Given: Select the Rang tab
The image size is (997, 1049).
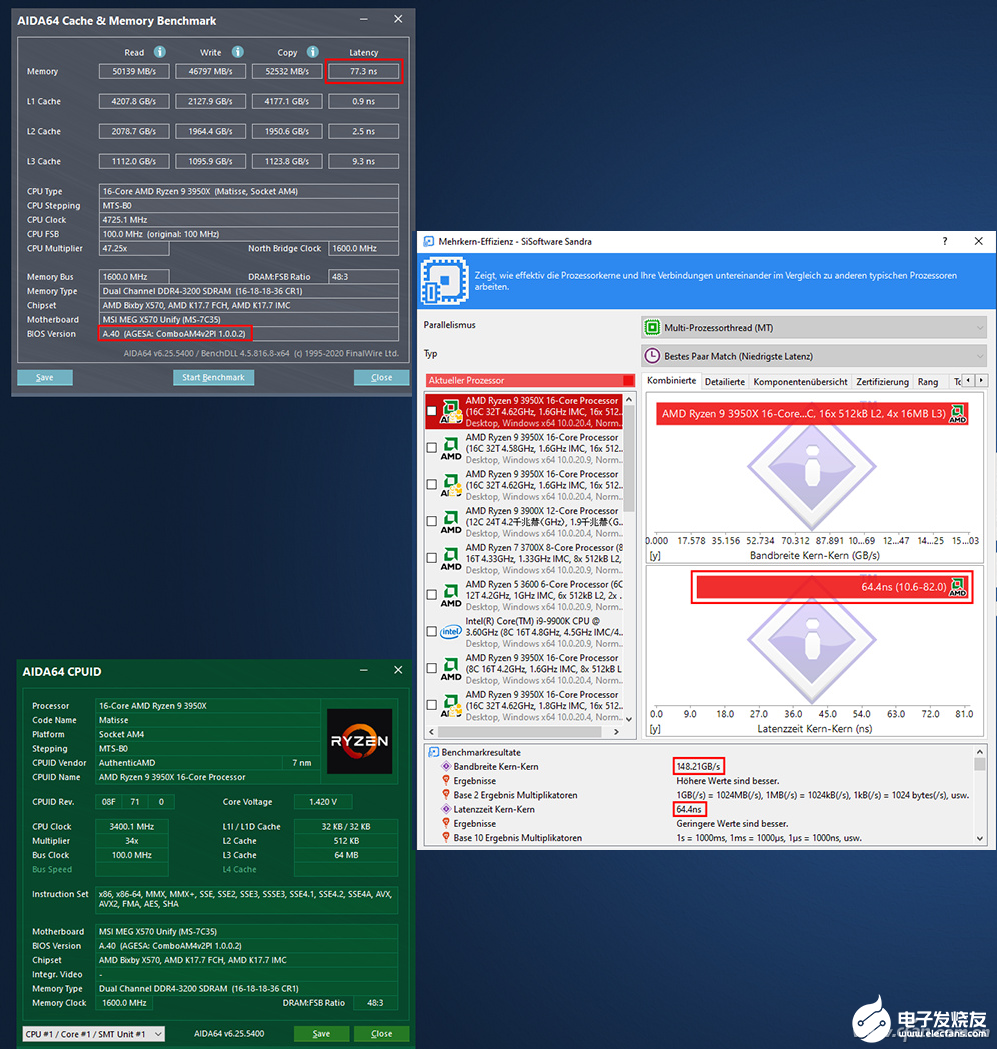Looking at the screenshot, I should pyautogui.click(x=927, y=381).
